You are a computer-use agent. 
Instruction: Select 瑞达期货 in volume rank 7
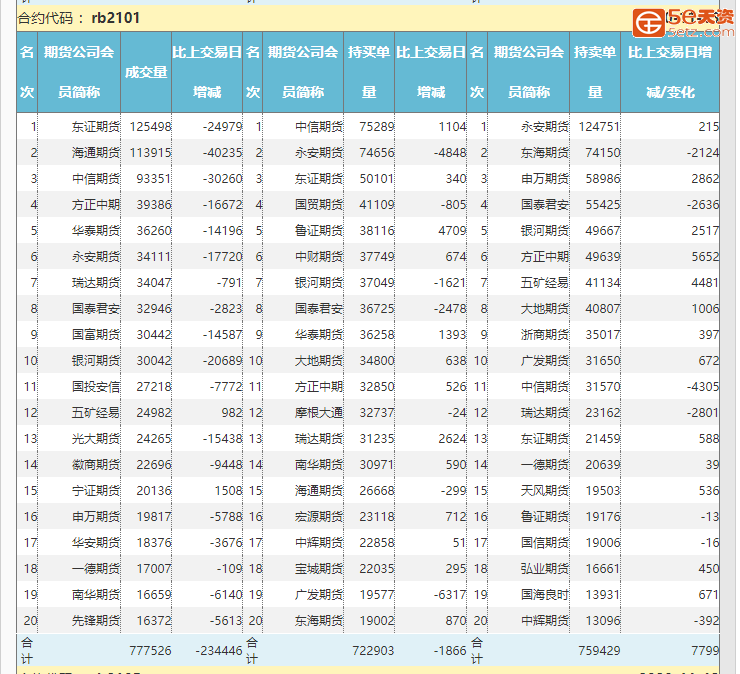point(96,282)
